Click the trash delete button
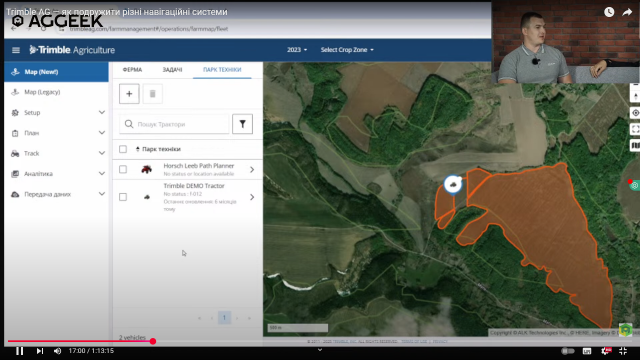Viewport: 640px width, 360px height. pyautogui.click(x=153, y=94)
